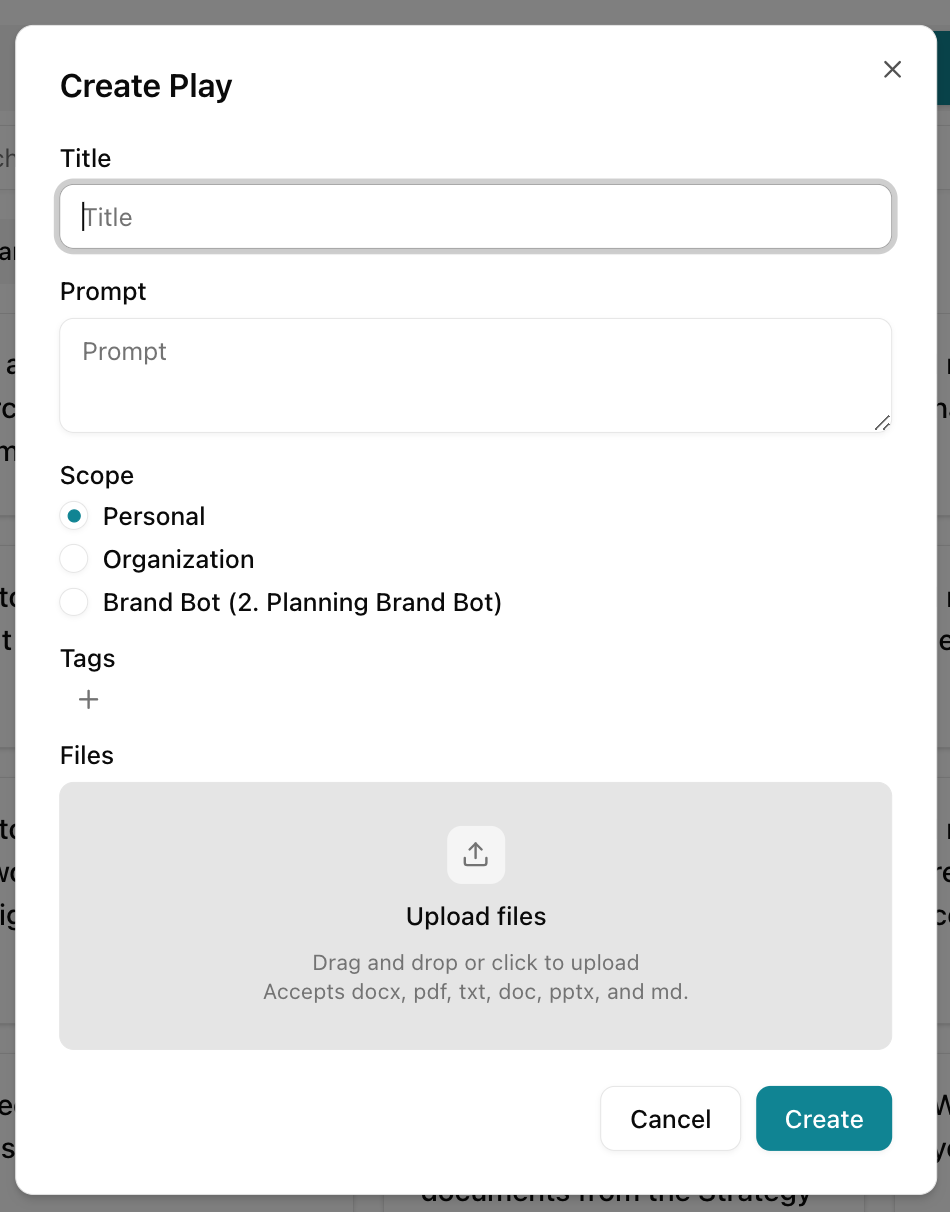Screen dimensions: 950x1212
Task: Click the "Personal" scope label text
Action: [154, 516]
